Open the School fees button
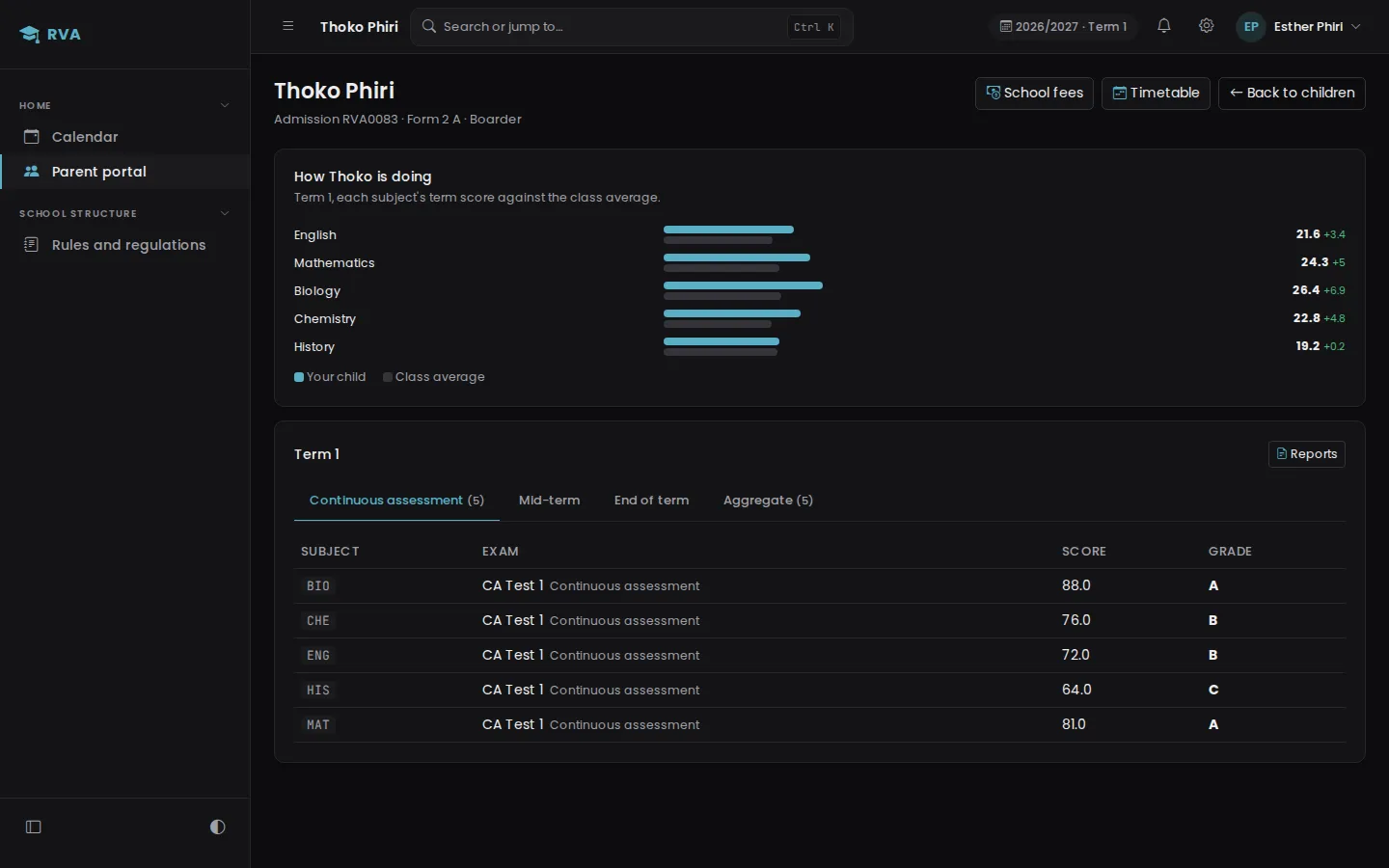The image size is (1389, 868). pos(1034,94)
